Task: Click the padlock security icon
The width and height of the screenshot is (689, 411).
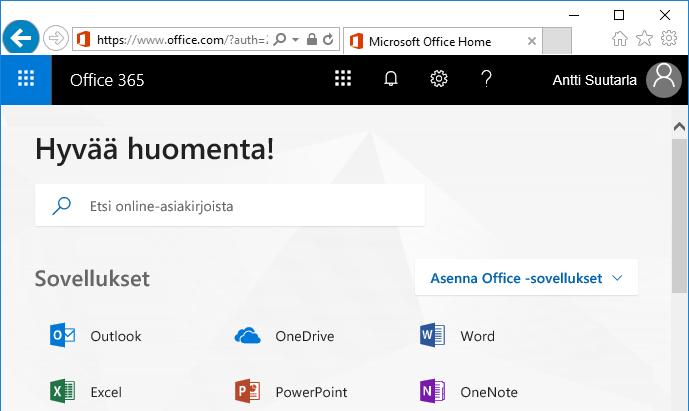Action: pos(312,40)
